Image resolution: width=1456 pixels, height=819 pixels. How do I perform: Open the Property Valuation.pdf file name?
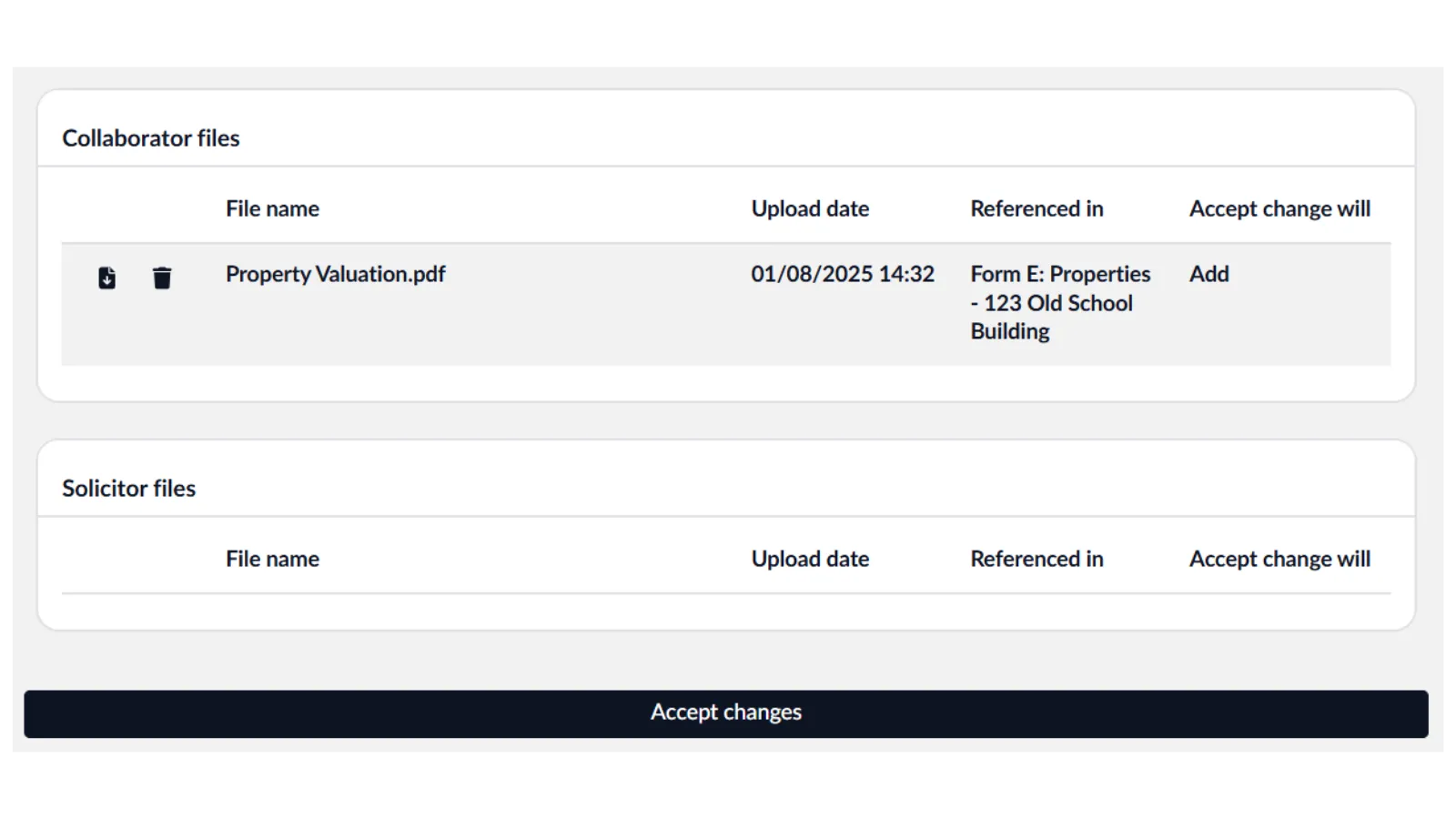click(x=335, y=274)
